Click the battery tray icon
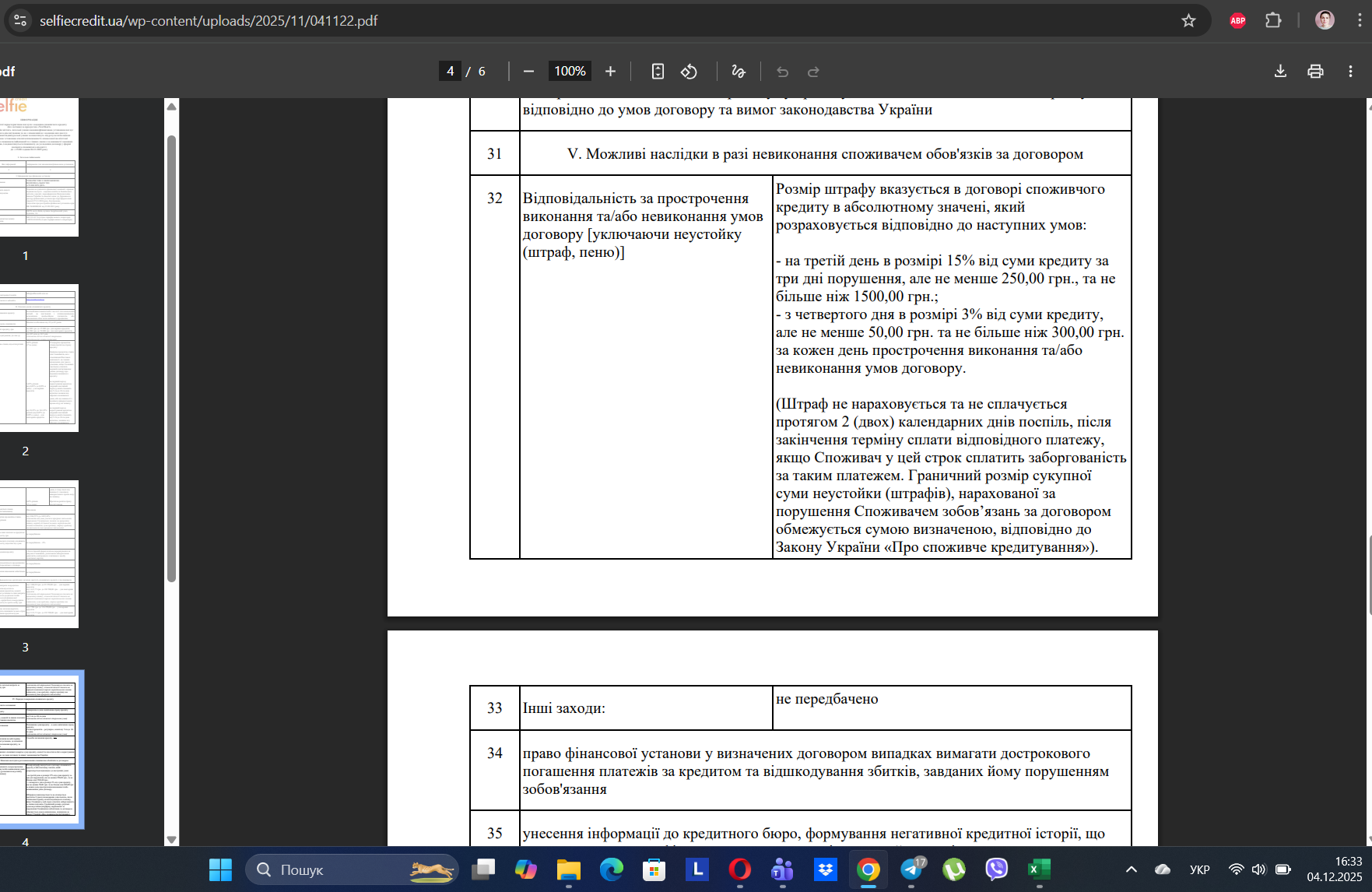The image size is (1372, 892). (1283, 869)
